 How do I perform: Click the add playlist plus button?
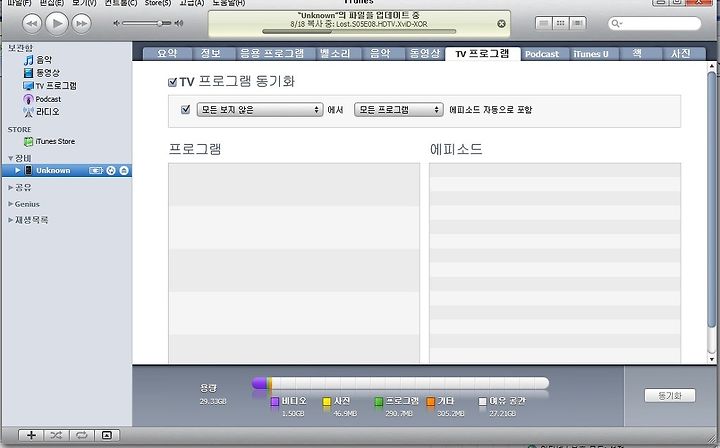pyautogui.click(x=31, y=435)
